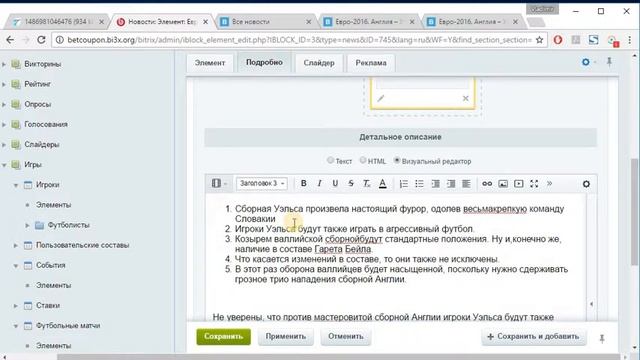Reload the browser page

pyautogui.click(x=41, y=40)
